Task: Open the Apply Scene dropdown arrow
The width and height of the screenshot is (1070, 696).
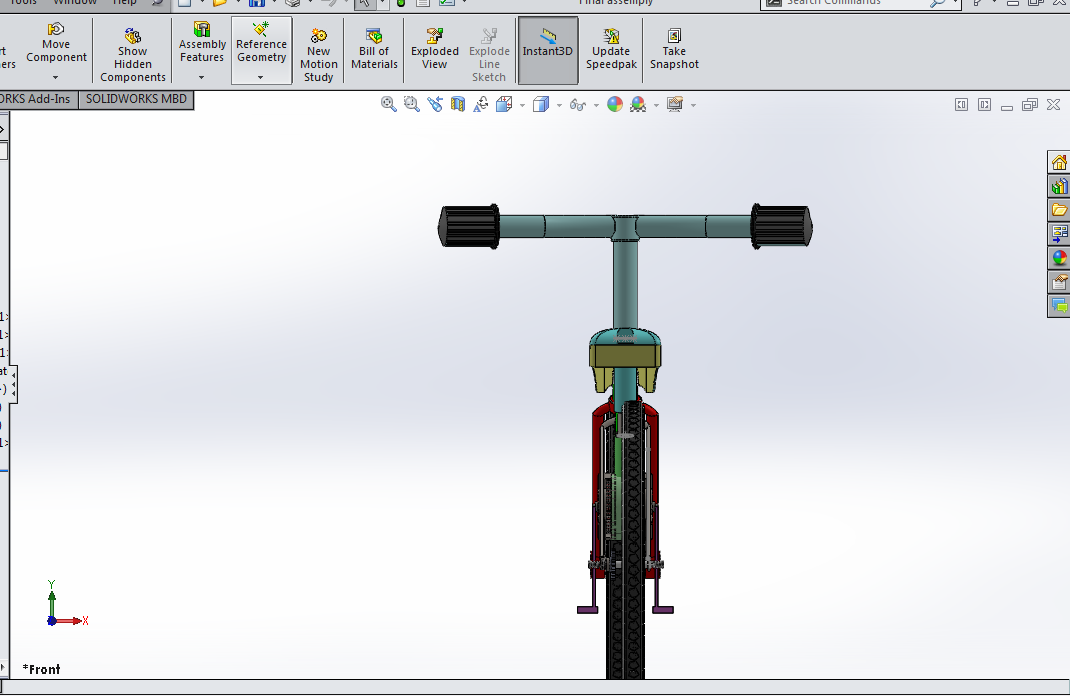Action: [x=656, y=105]
